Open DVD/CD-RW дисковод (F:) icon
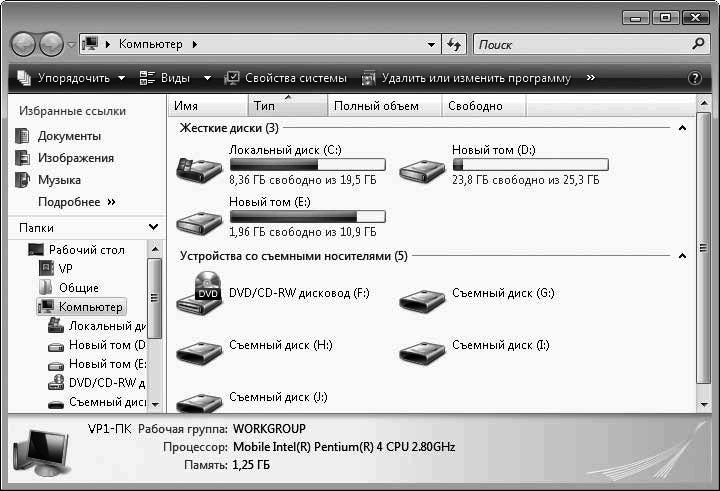 200,293
